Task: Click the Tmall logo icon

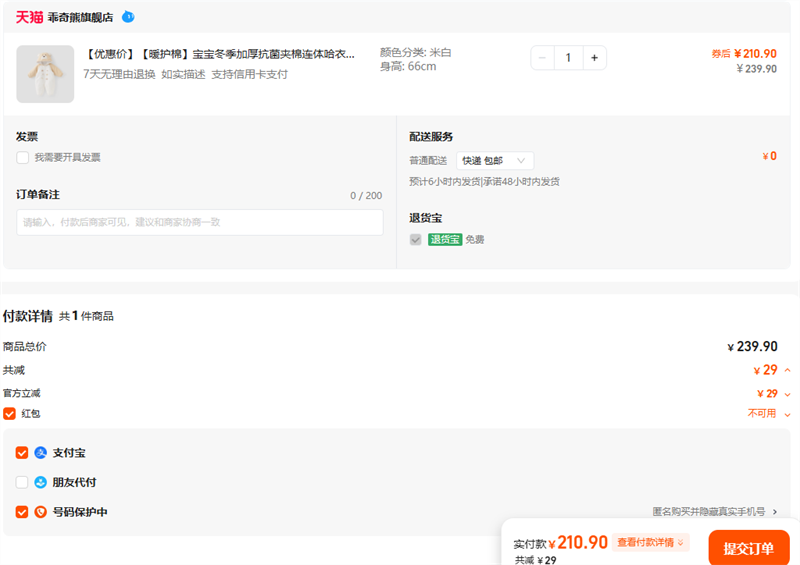Action: point(29,17)
